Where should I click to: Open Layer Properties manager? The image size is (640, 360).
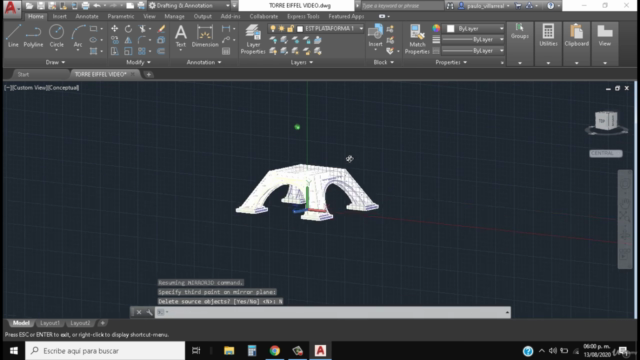click(x=253, y=39)
